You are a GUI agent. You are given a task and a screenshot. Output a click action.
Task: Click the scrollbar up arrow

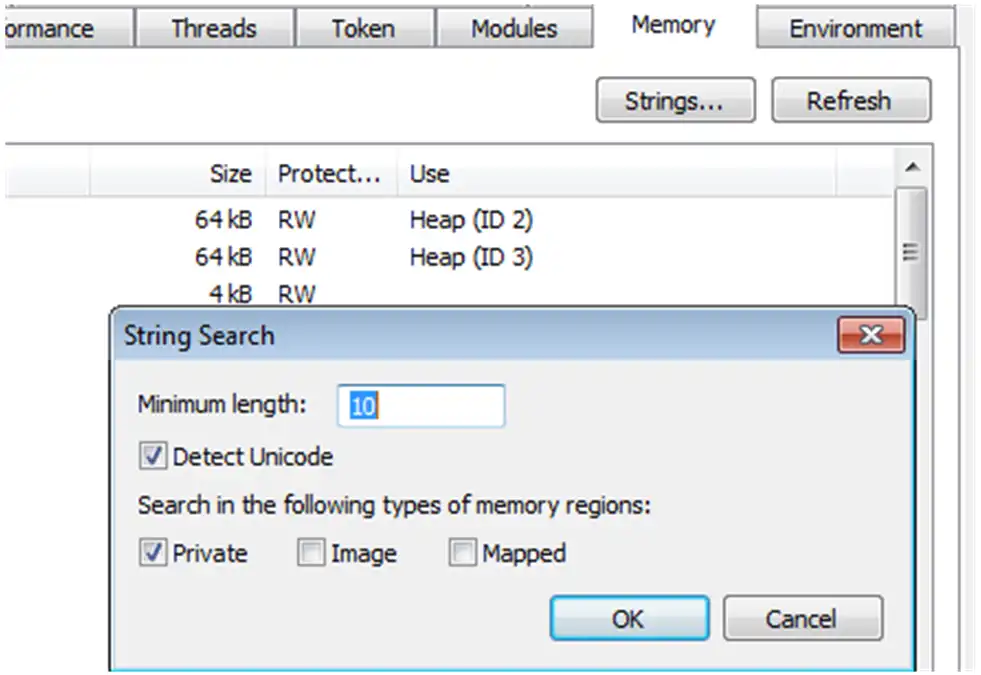pyautogui.click(x=912, y=167)
